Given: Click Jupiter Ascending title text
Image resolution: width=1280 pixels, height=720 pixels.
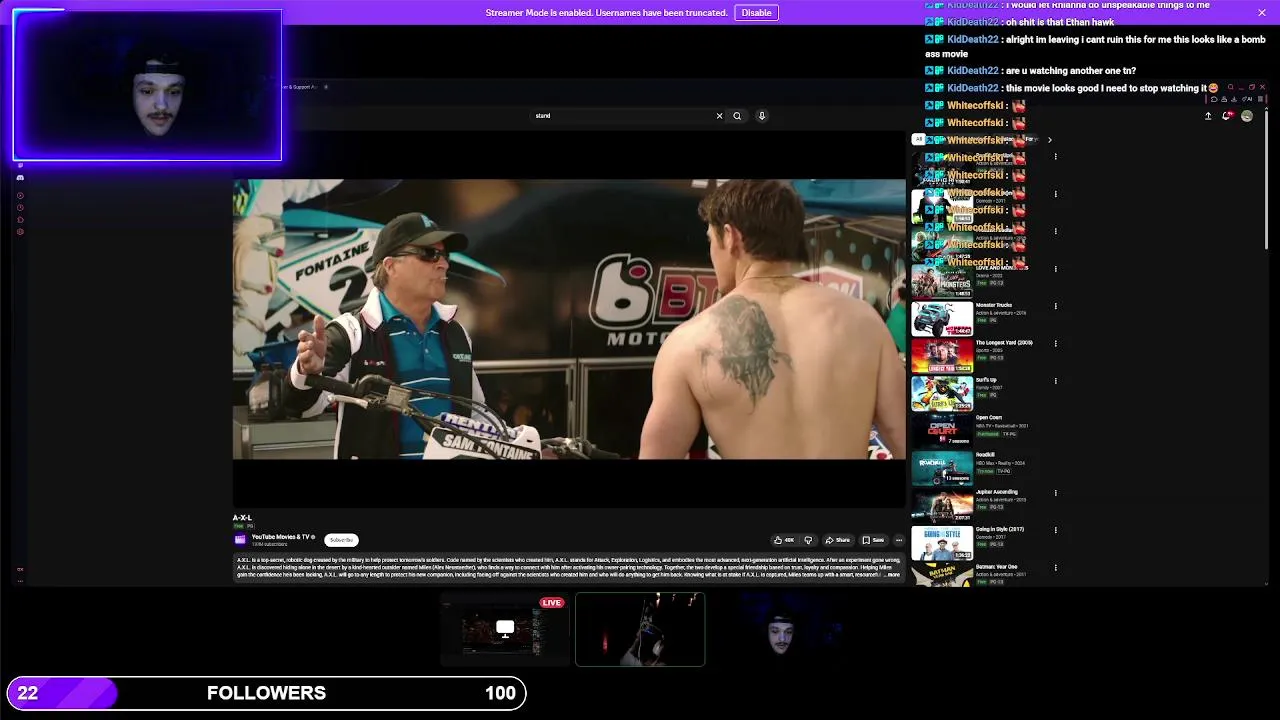Looking at the screenshot, I should point(997,492).
